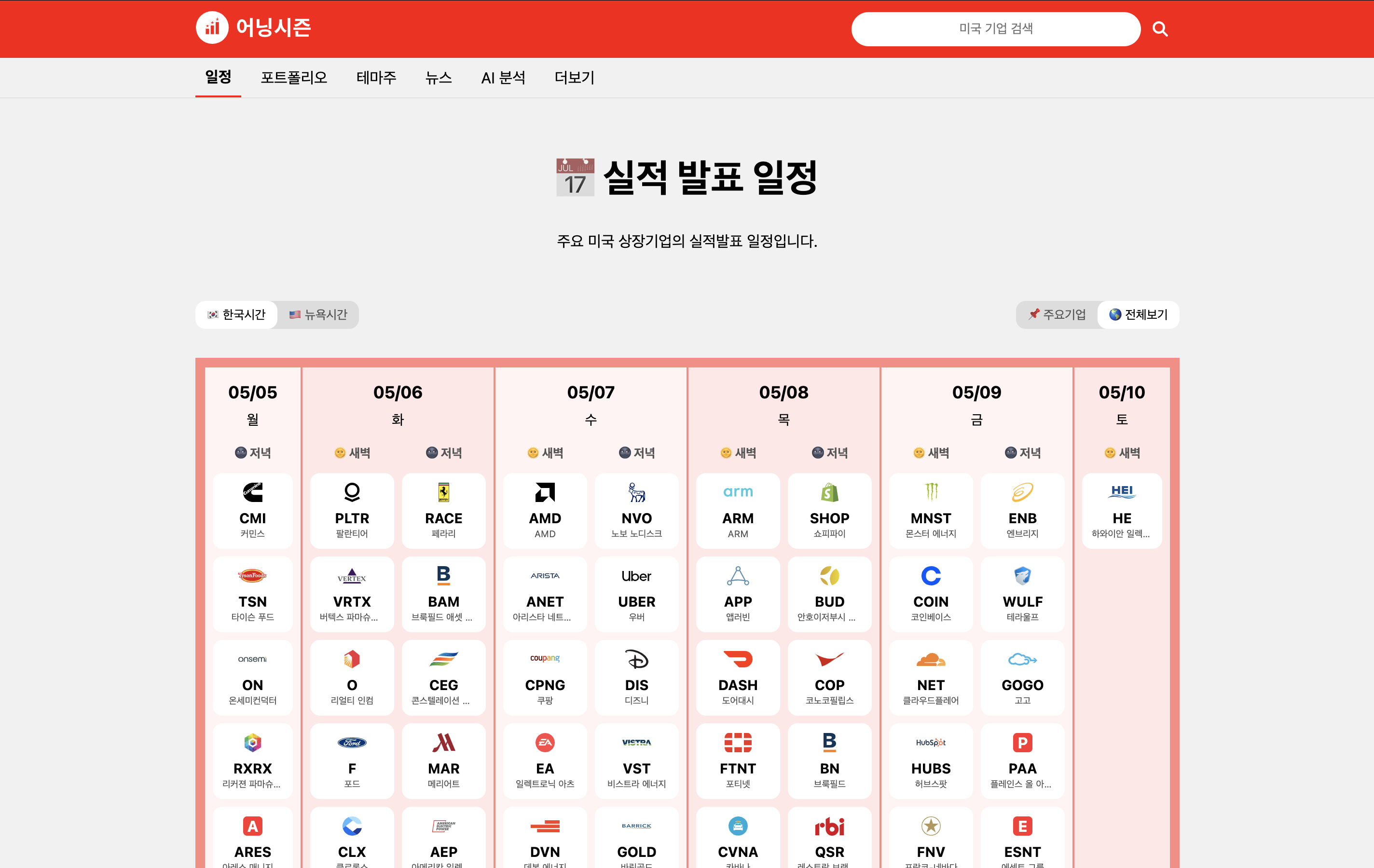
Task: Switch to 뉴욕시간 time zone
Action: [x=318, y=314]
